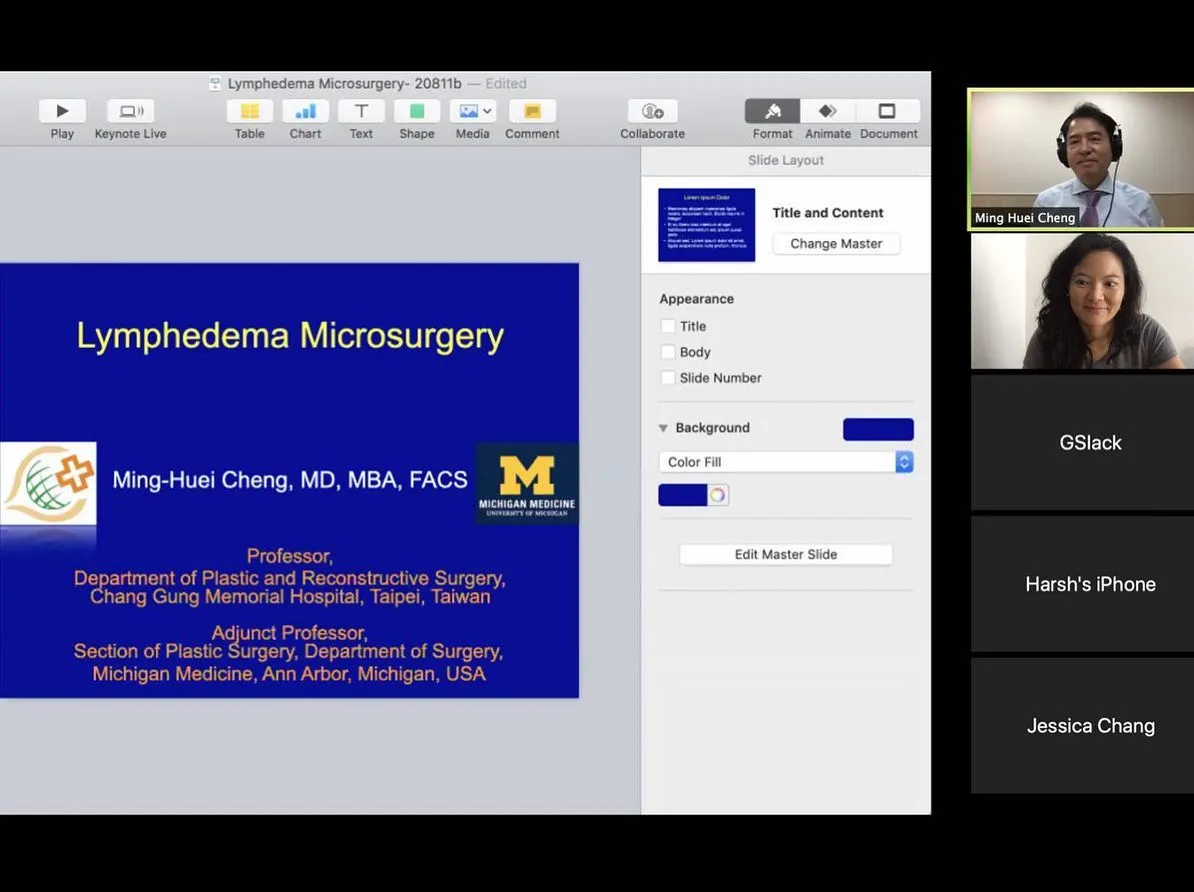Screen dimensions: 1194x892
Task: Click the Play slideshow icon
Action: (62, 111)
